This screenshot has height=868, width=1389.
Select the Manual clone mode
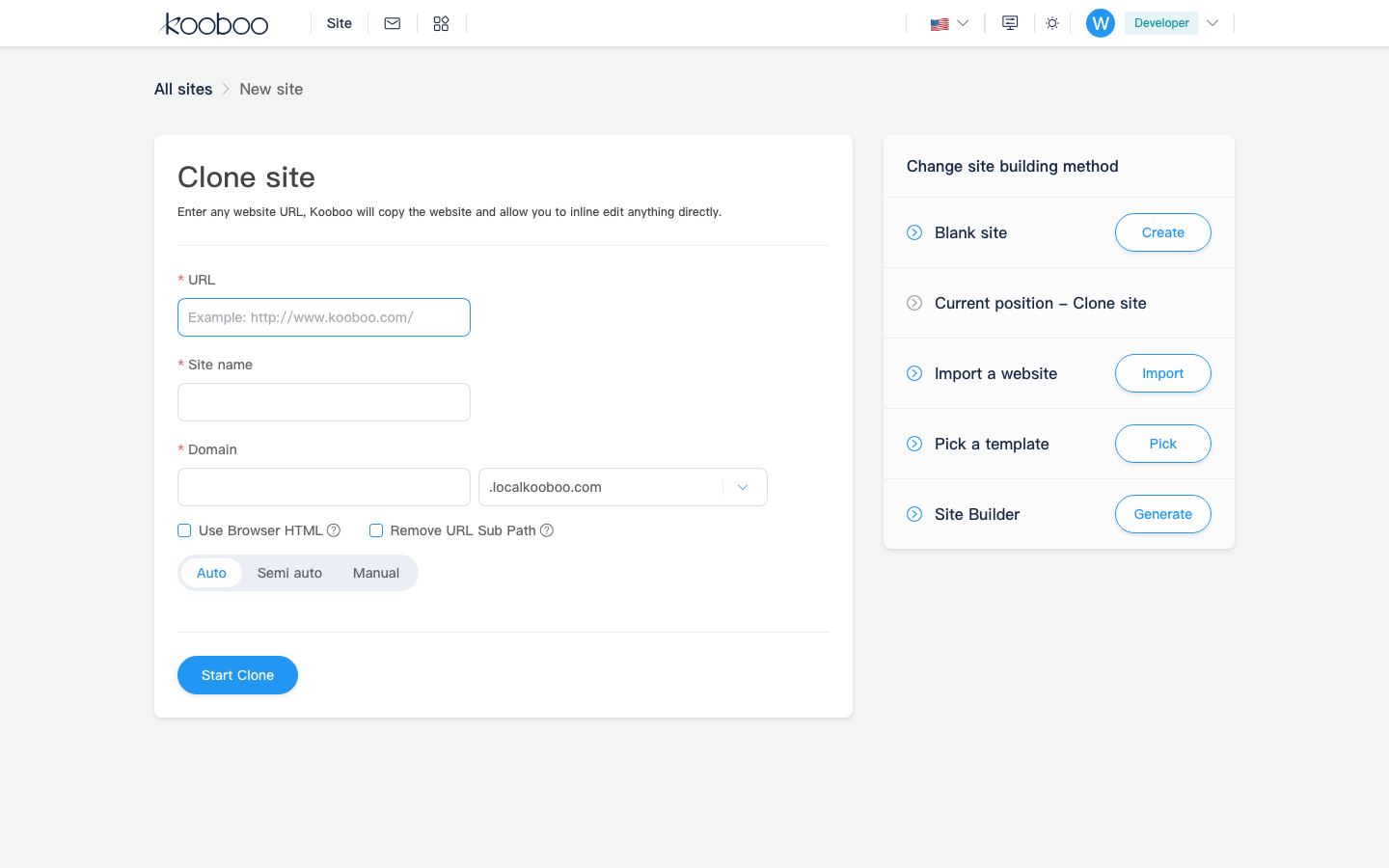(x=376, y=573)
